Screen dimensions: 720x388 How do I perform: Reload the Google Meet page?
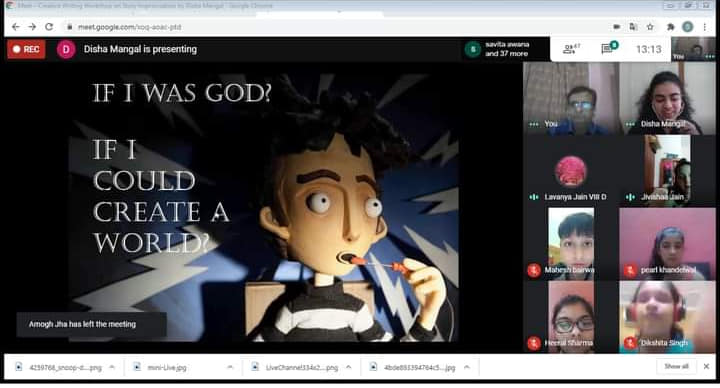[49, 27]
